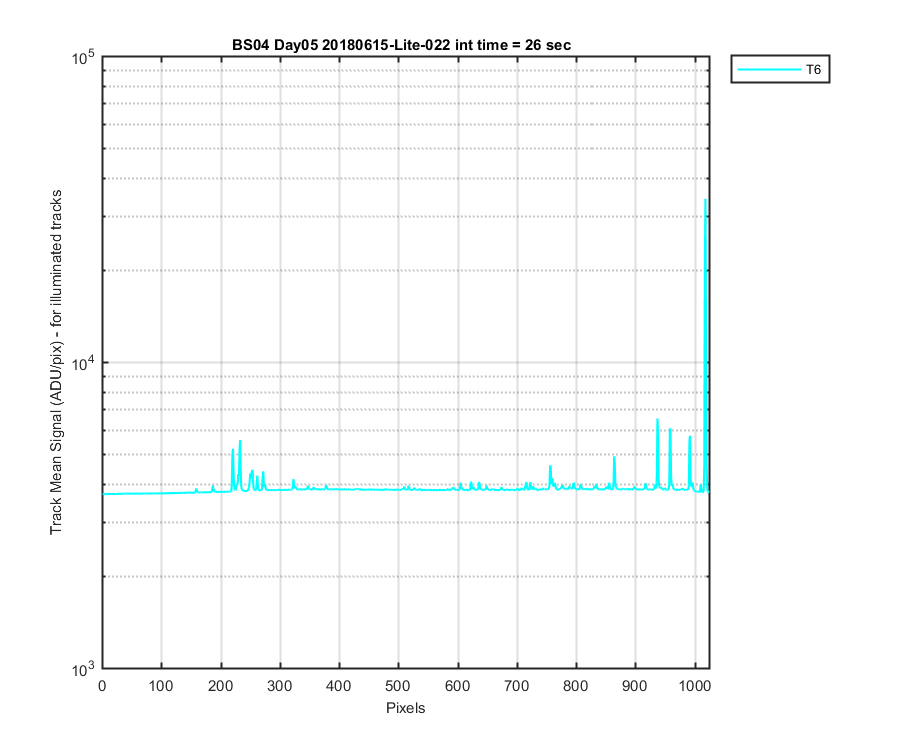The image size is (900, 750).
Task: Click the x-axis tick label 1000
Action: pyautogui.click(x=695, y=686)
